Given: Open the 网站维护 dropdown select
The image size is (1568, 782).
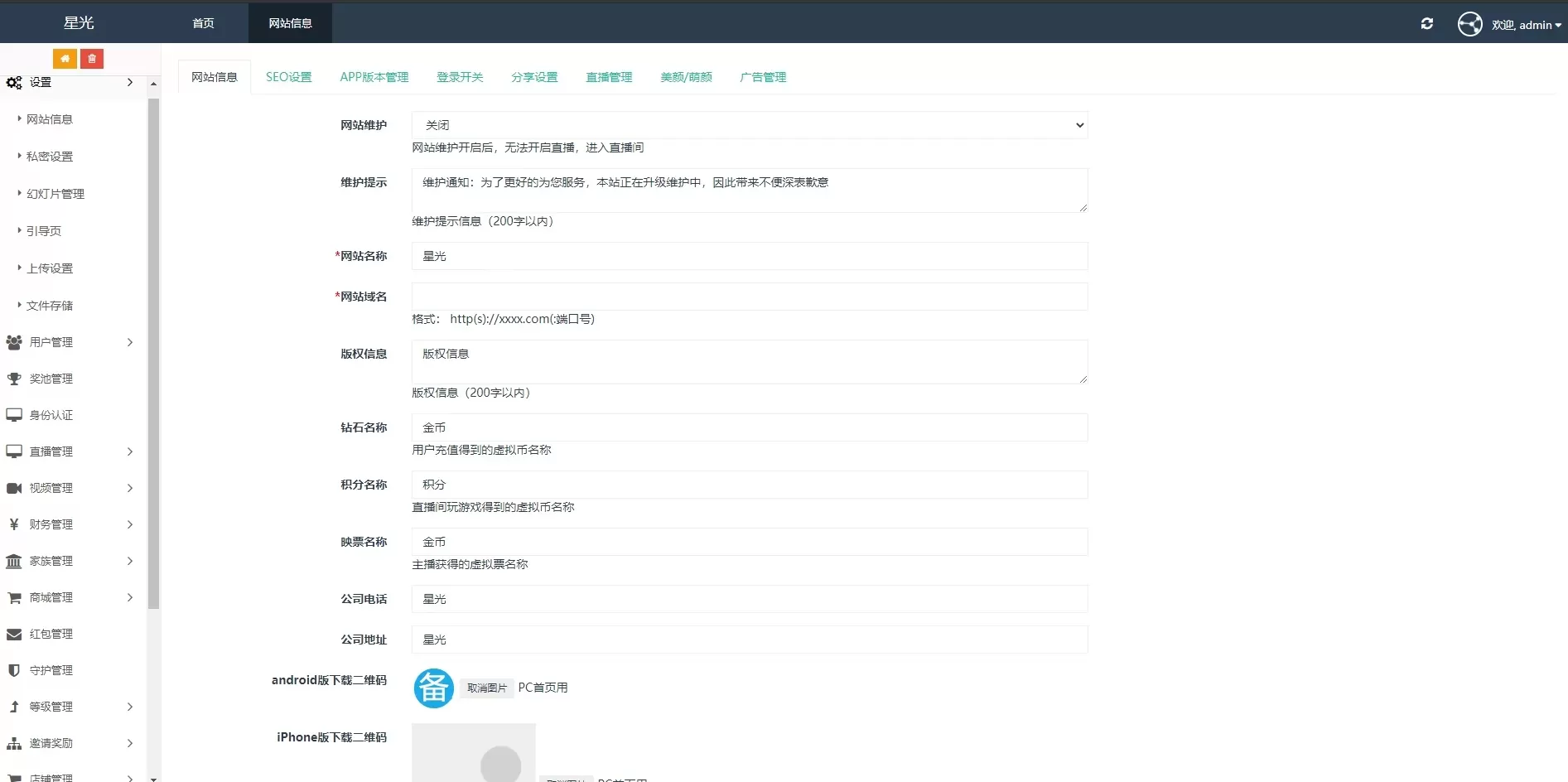Looking at the screenshot, I should point(749,125).
